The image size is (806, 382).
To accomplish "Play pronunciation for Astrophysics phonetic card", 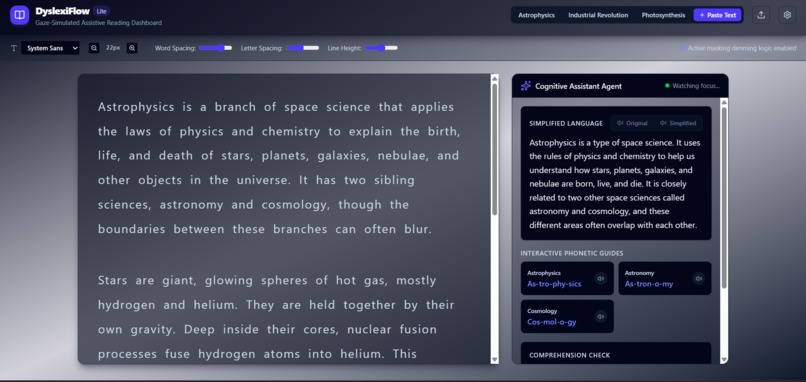I will click(600, 278).
